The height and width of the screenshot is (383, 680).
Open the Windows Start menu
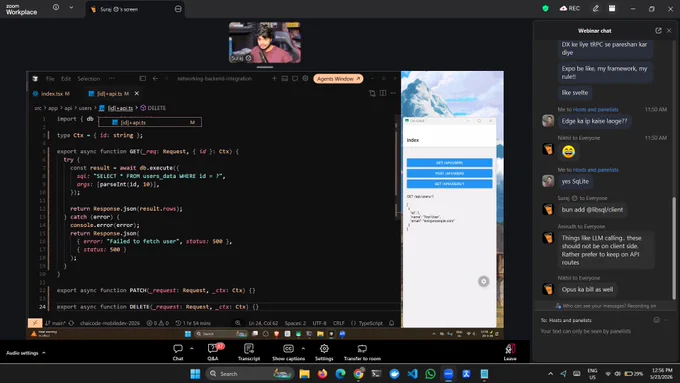pyautogui.click(x=195, y=373)
